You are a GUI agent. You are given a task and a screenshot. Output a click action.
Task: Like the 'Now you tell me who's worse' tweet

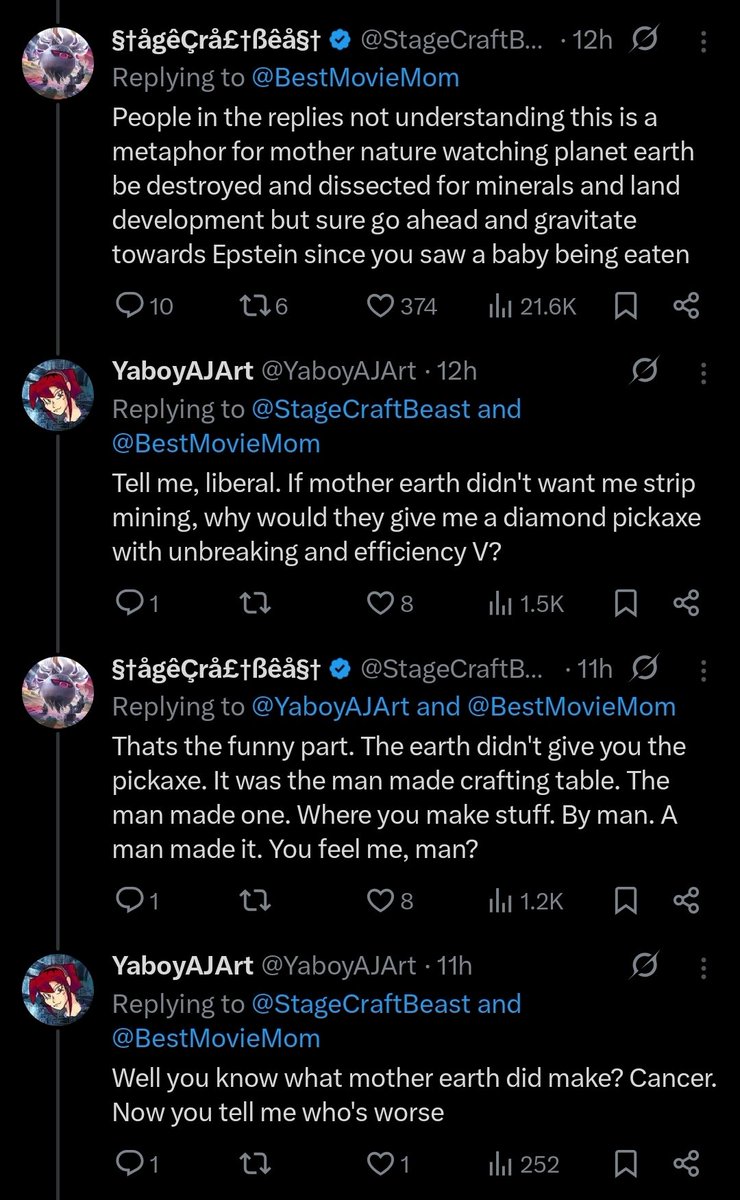click(x=390, y=1164)
